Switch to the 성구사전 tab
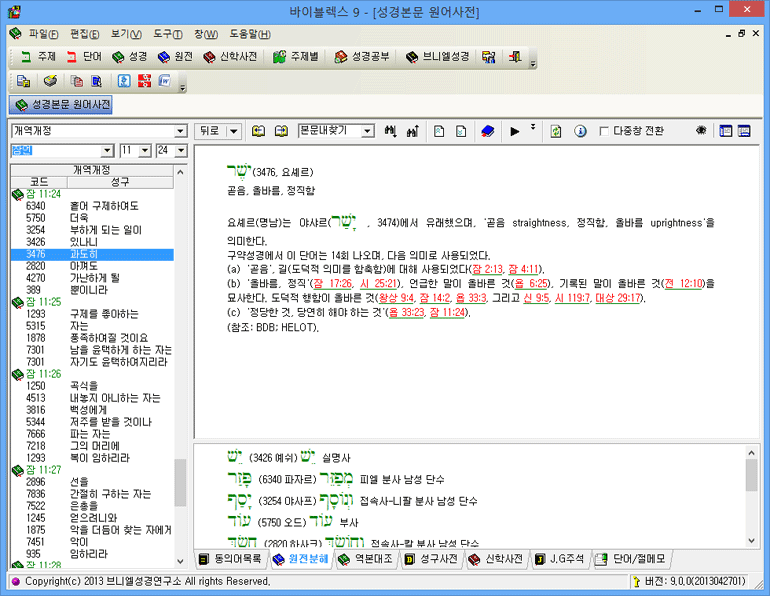This screenshot has height=596, width=770. tap(432, 559)
